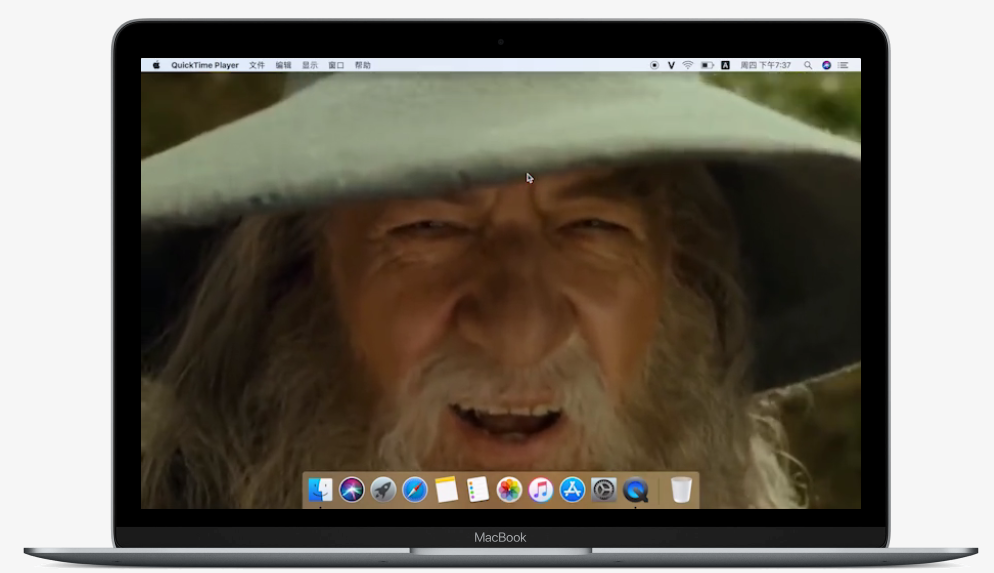Viewport: 994px width, 573px height.
Task: Open Spotlight search magnifier
Action: [x=808, y=65]
